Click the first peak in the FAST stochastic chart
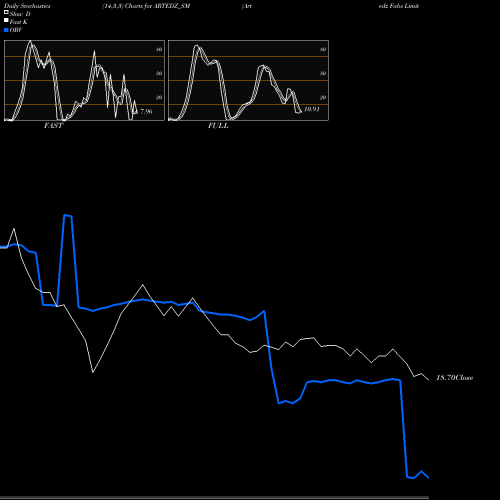Screen dimensions: 500x500 point(31,42)
